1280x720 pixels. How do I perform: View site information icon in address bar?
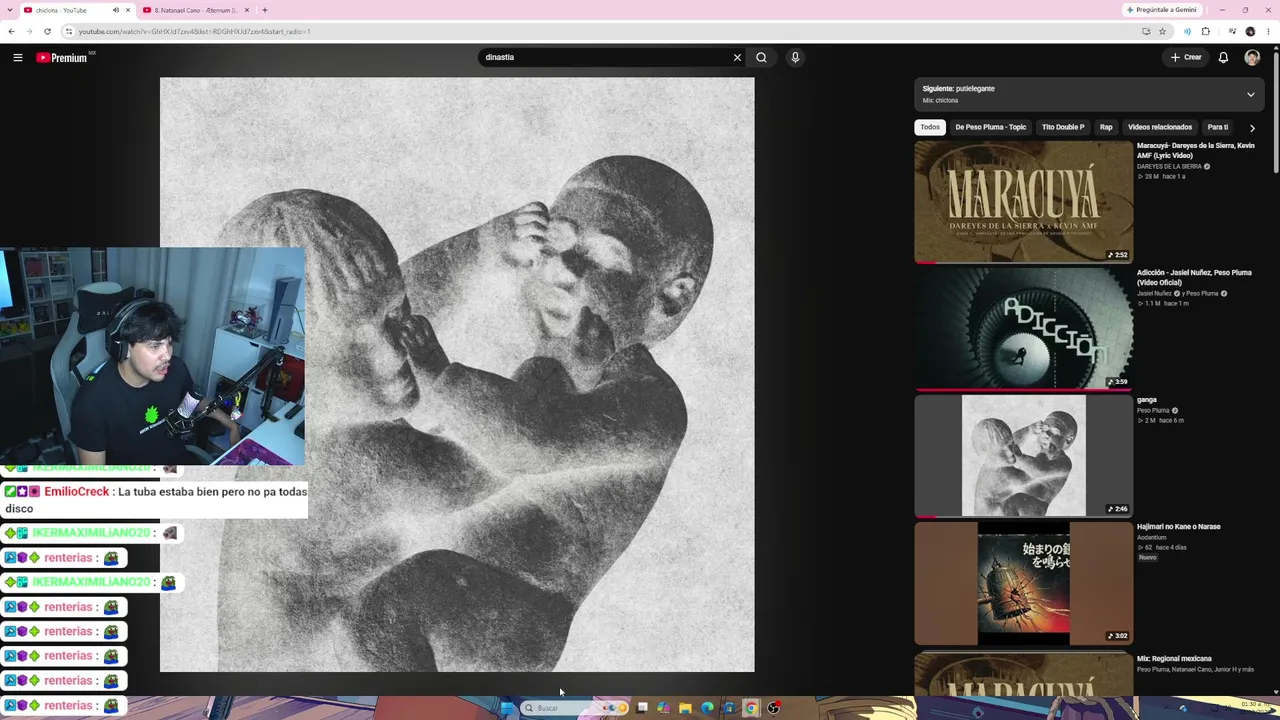(x=69, y=31)
